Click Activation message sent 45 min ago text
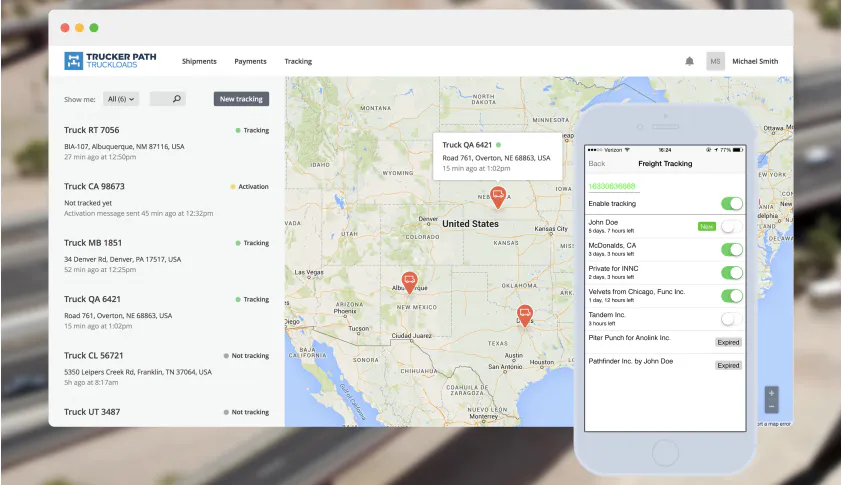The width and height of the screenshot is (842, 485). point(139,214)
